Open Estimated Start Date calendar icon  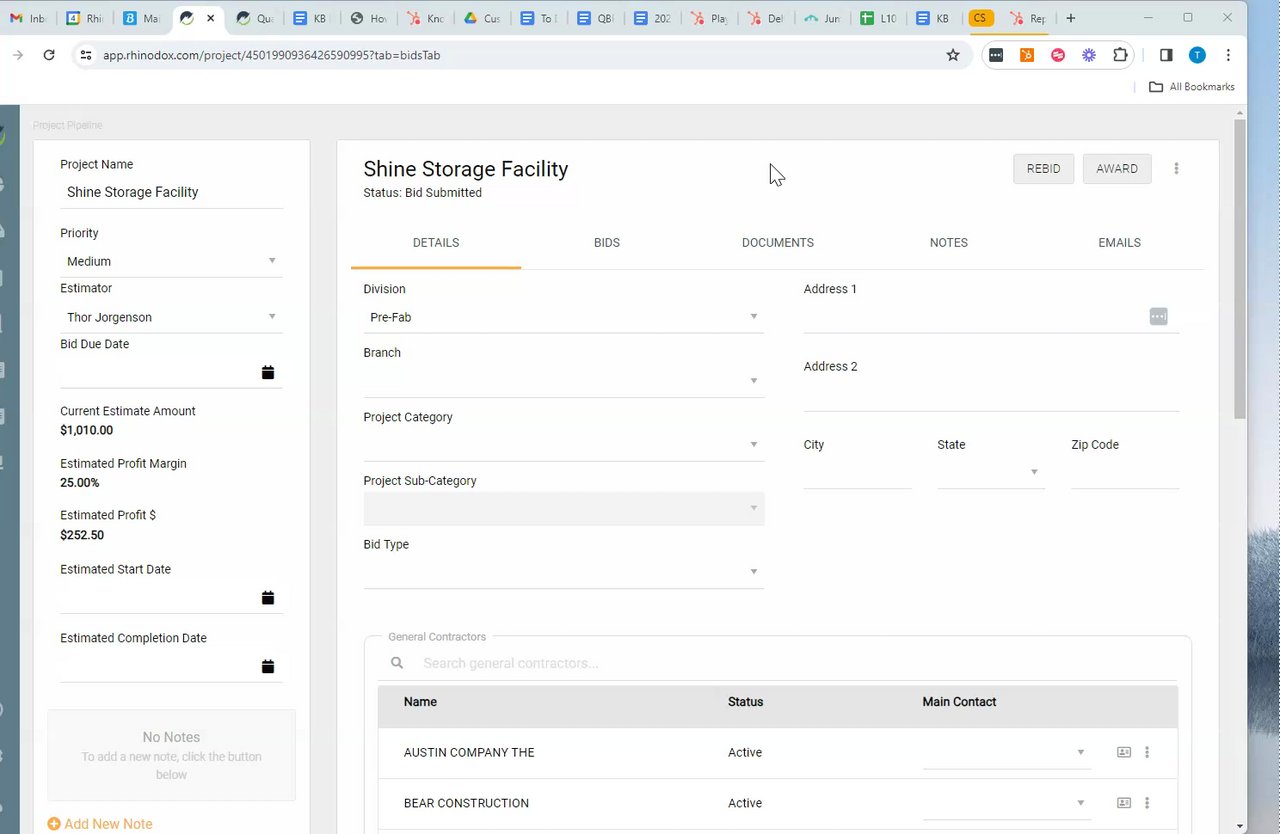(268, 598)
